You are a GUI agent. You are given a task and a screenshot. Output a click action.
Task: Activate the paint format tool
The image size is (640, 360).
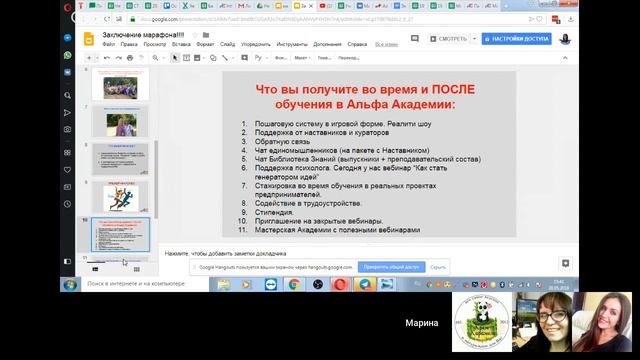click(141, 58)
